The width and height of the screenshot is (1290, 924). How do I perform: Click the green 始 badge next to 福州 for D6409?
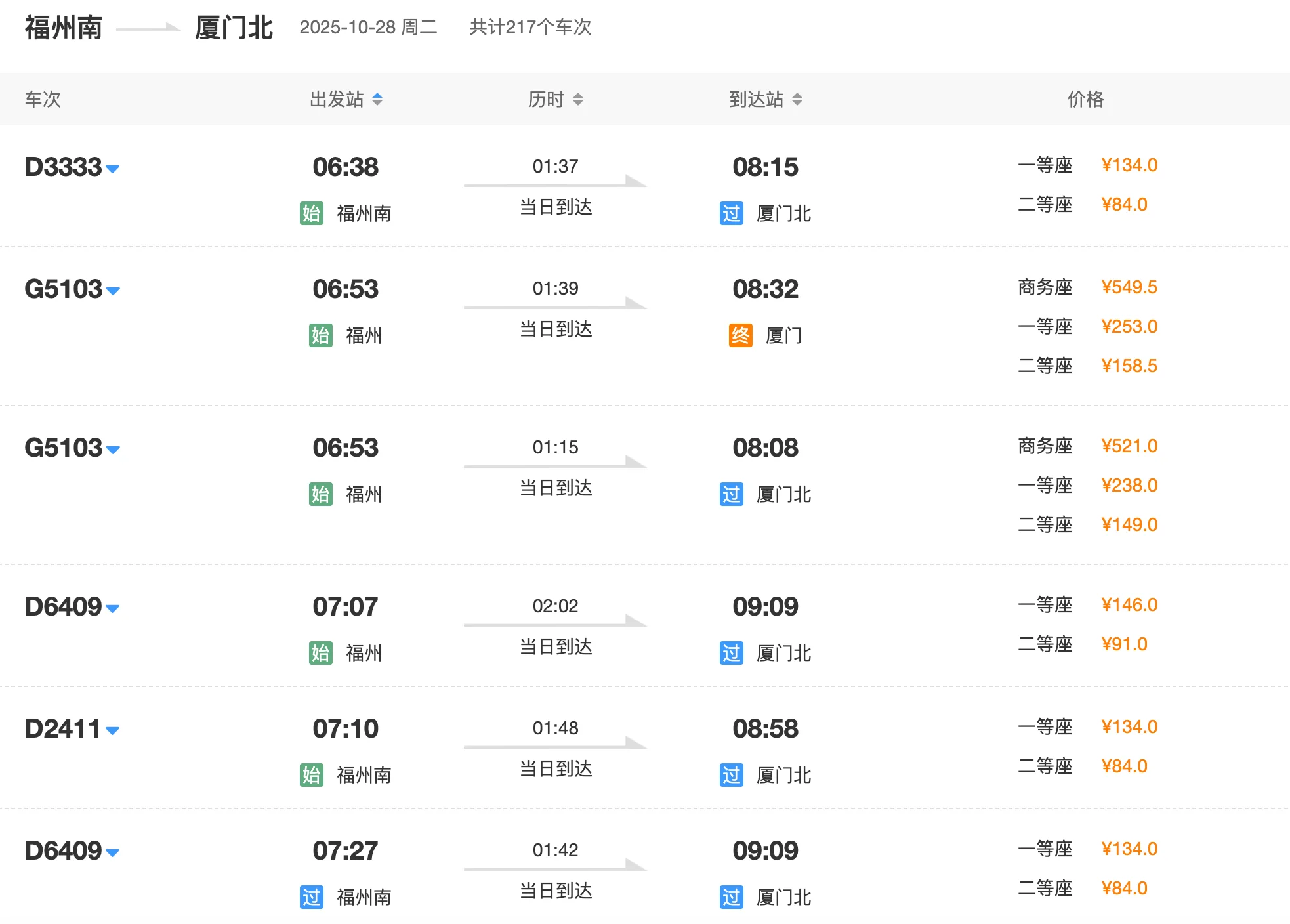tap(320, 652)
